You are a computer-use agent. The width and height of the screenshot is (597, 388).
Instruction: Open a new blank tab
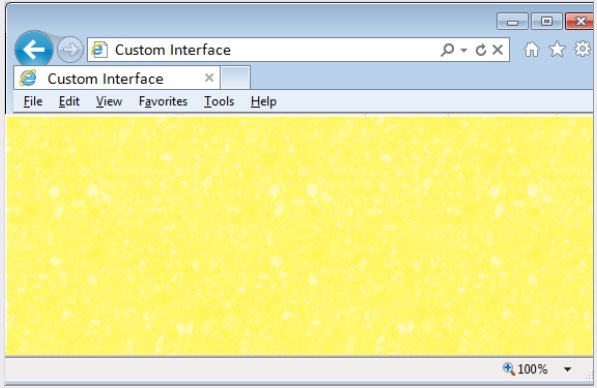point(235,78)
